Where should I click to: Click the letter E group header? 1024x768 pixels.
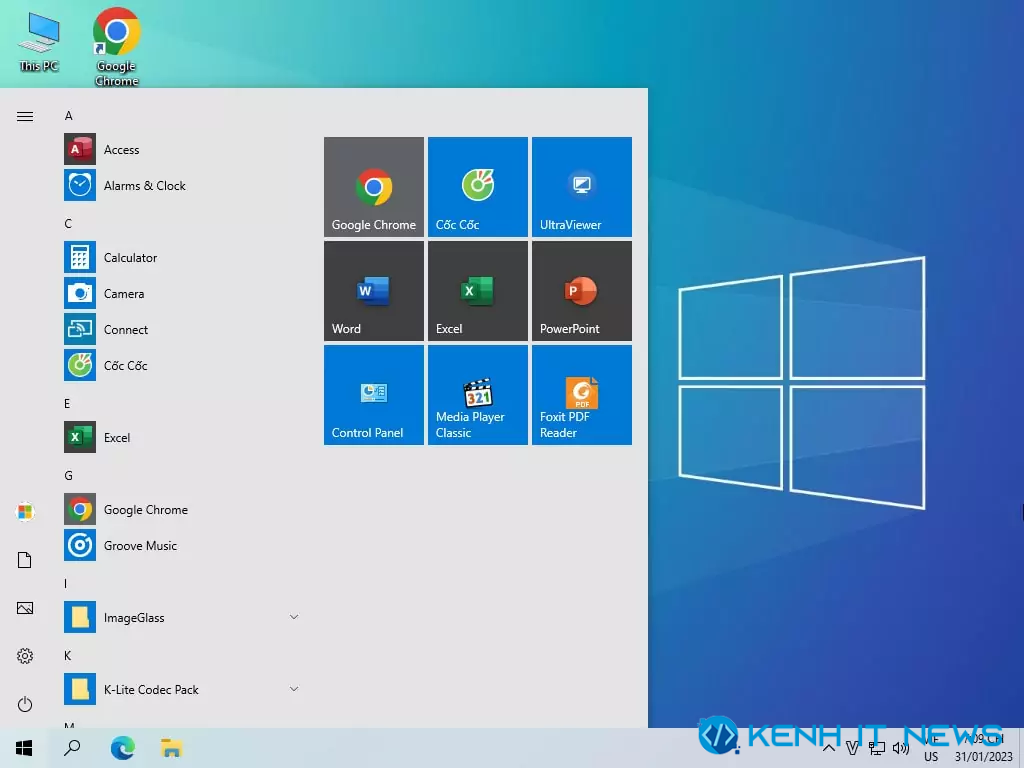67,404
